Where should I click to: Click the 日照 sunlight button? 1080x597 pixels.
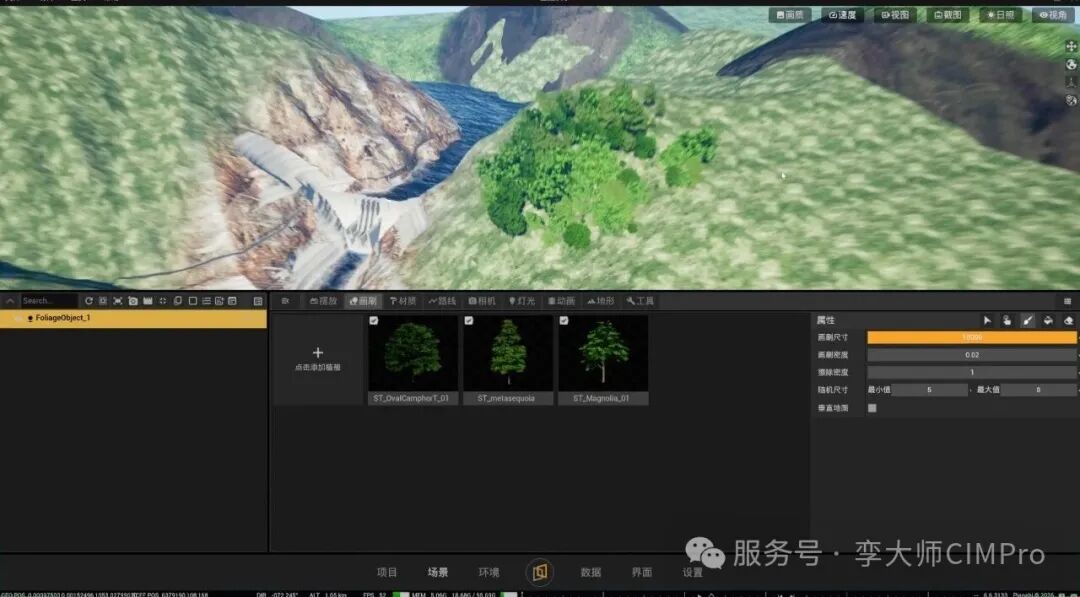tap(1001, 15)
